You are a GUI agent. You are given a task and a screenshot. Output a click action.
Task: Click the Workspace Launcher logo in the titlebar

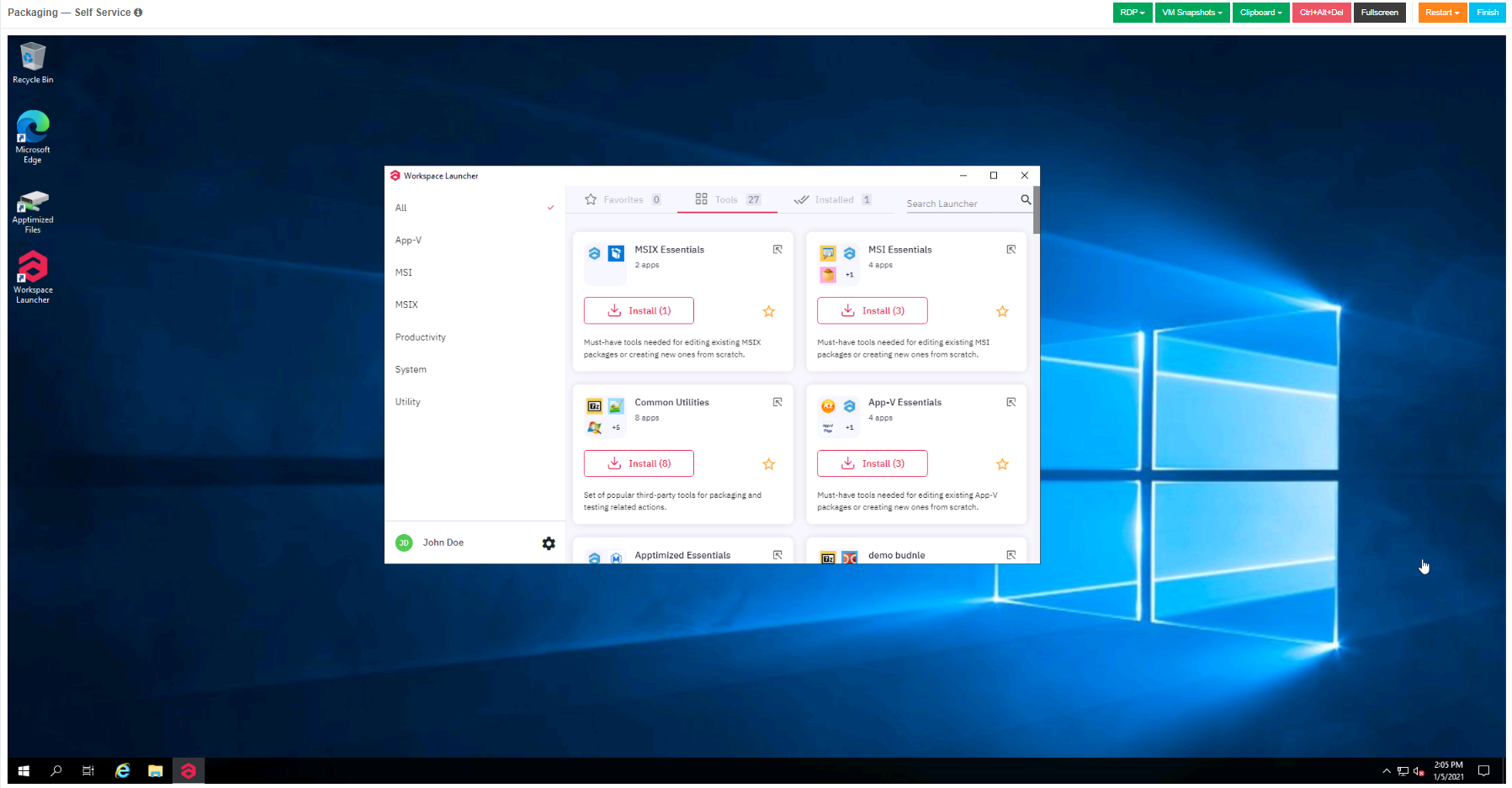(x=395, y=176)
